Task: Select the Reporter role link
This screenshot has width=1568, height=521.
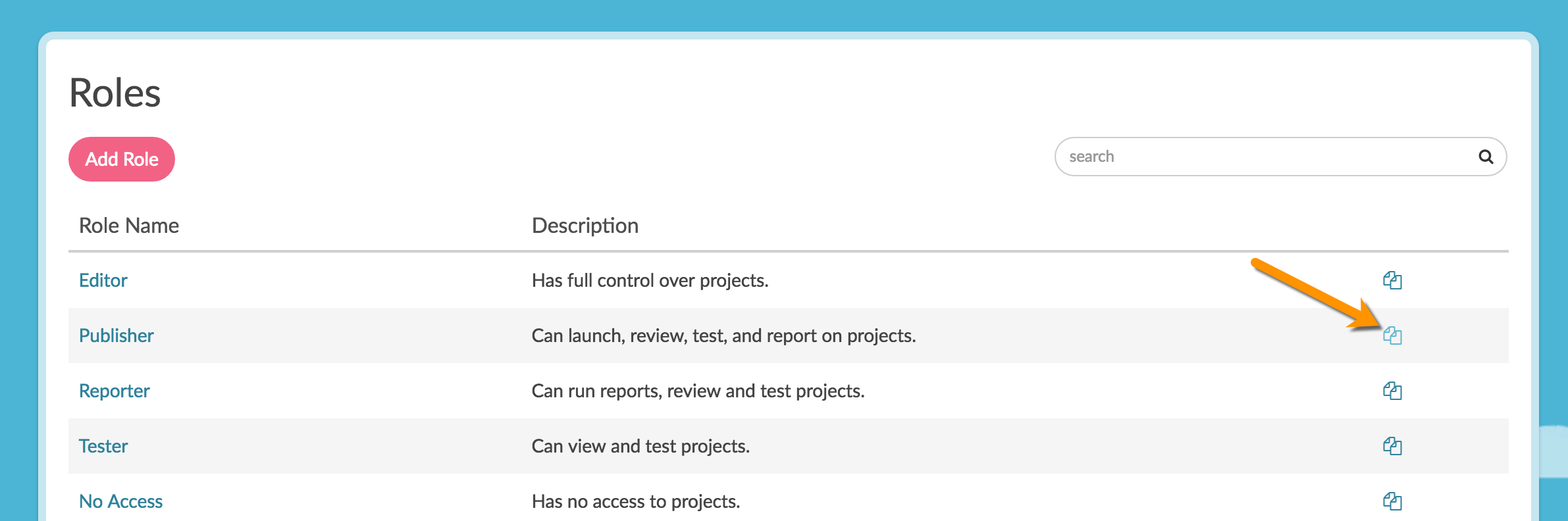Action: pos(115,391)
